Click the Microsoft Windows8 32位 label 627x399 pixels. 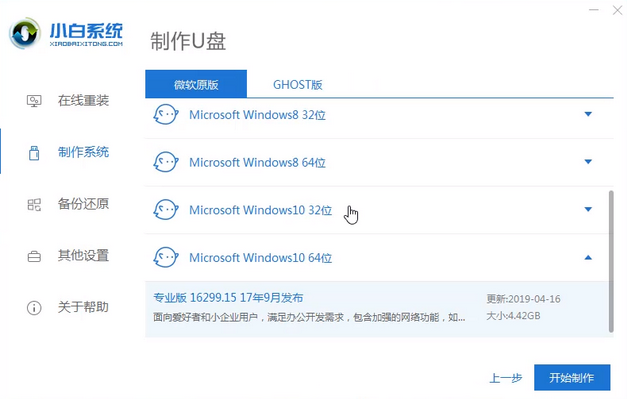(x=258, y=115)
